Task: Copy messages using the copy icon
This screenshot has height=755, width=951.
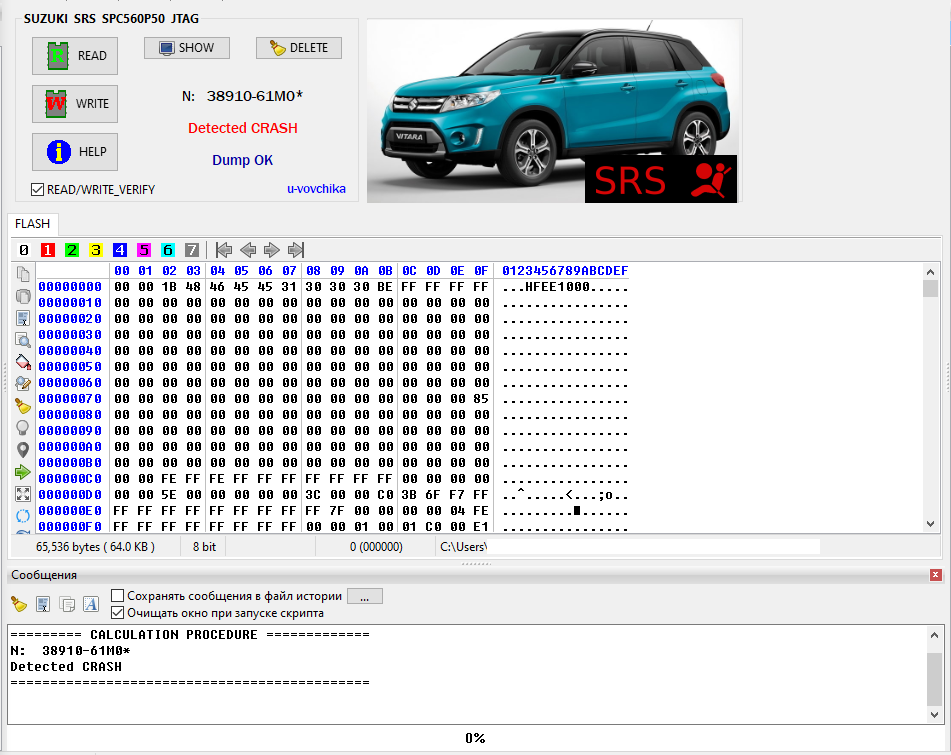Action: 67,604
